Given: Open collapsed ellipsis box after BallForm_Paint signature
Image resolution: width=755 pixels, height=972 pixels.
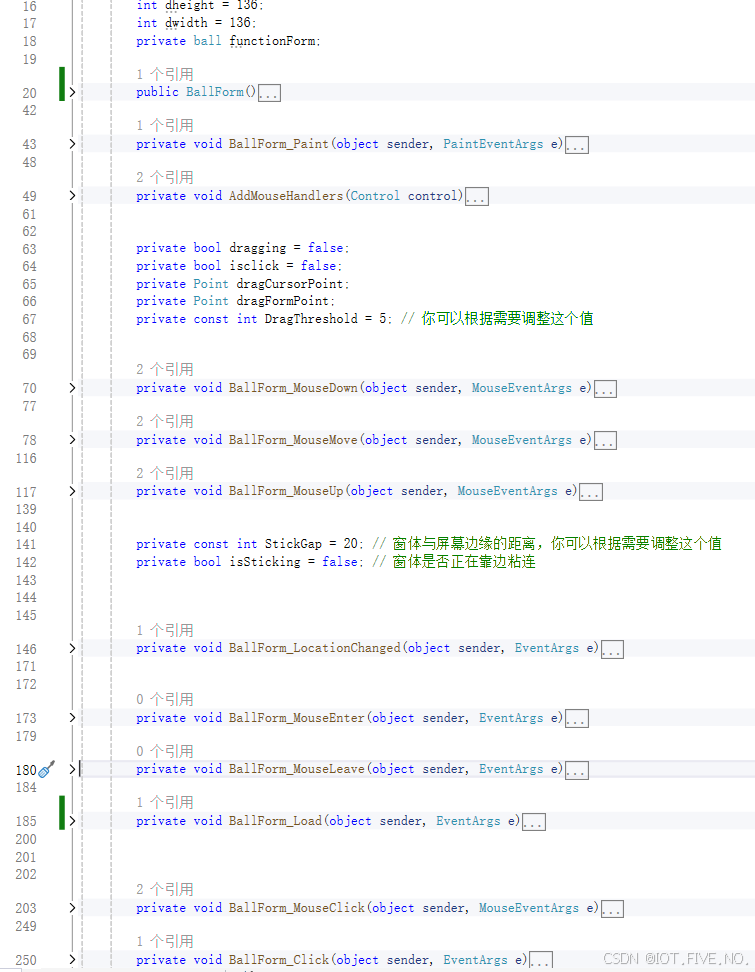Looking at the screenshot, I should coord(576,145).
